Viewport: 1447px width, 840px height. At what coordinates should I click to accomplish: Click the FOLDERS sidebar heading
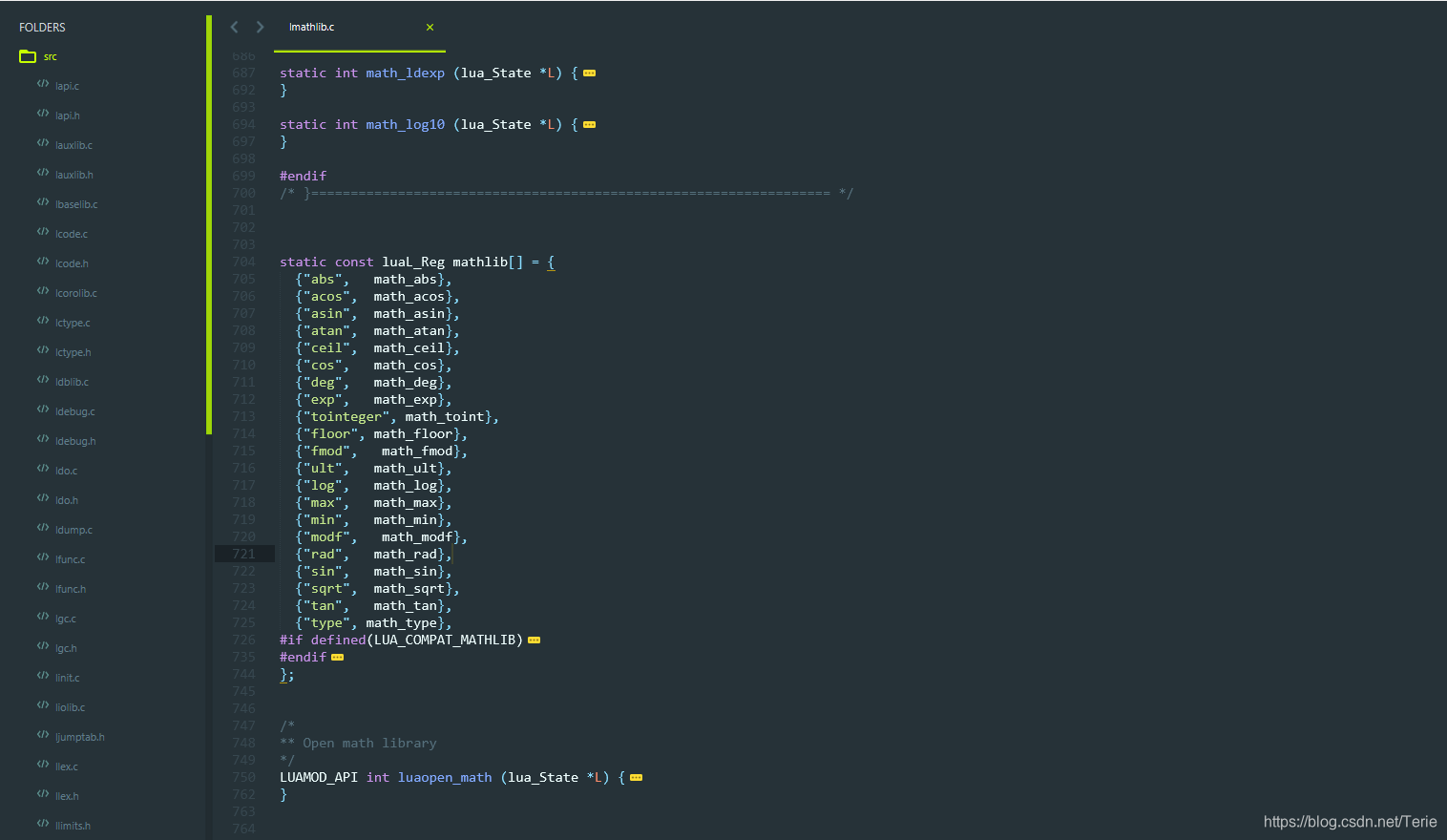click(42, 27)
